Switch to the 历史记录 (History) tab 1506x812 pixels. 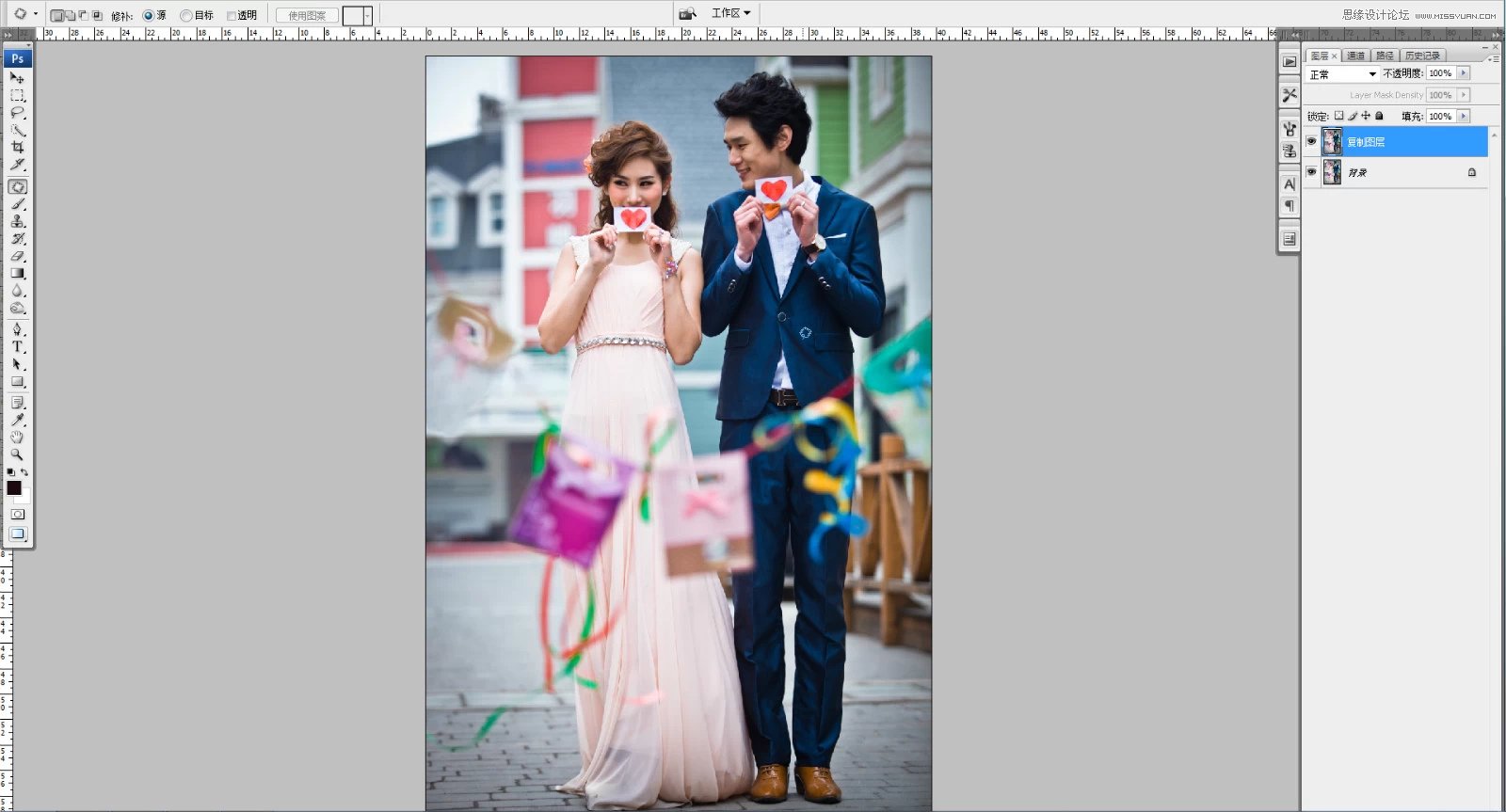pos(1421,56)
